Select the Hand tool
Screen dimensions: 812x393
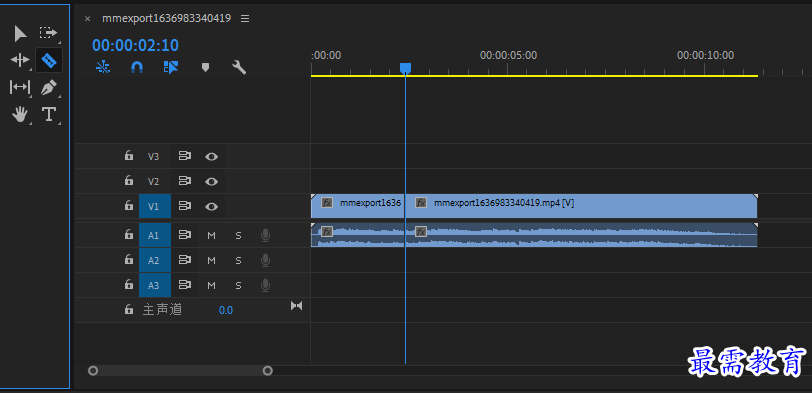click(20, 114)
